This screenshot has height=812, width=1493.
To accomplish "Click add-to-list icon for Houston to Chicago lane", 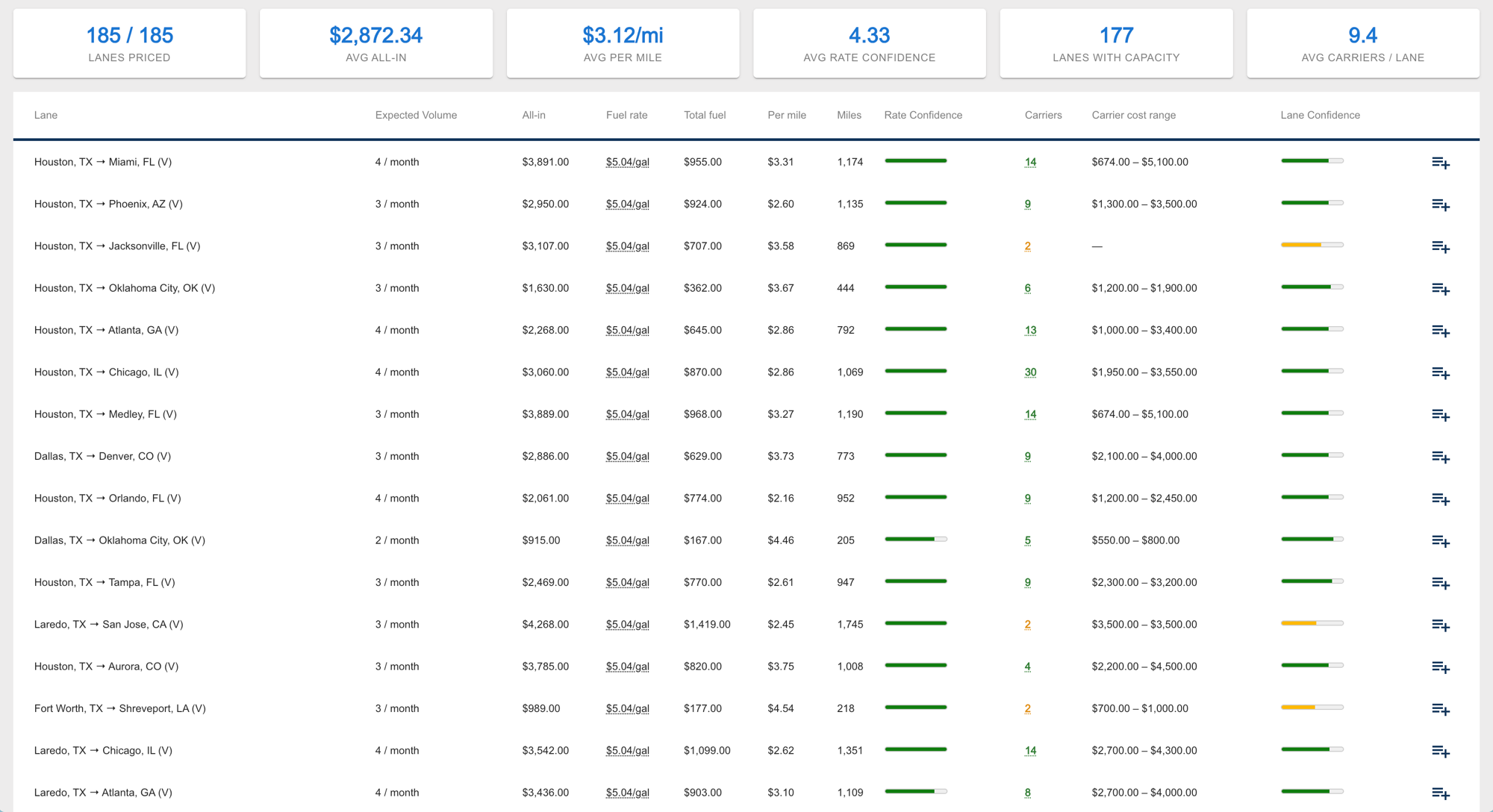I will (x=1441, y=373).
